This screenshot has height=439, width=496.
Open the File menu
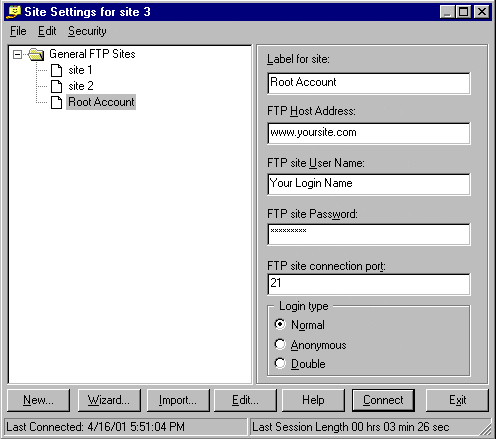tap(18, 31)
